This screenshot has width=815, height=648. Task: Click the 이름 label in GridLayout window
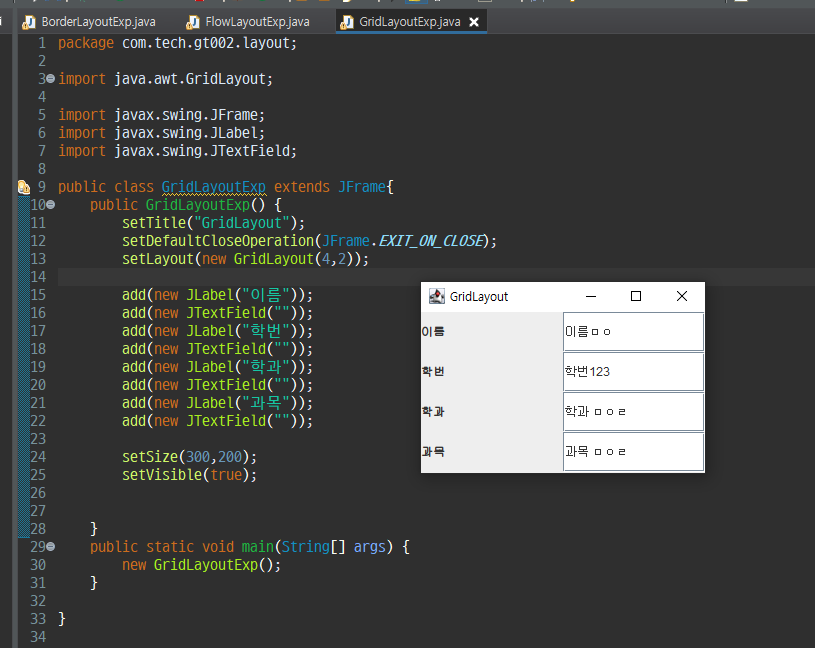pos(433,332)
